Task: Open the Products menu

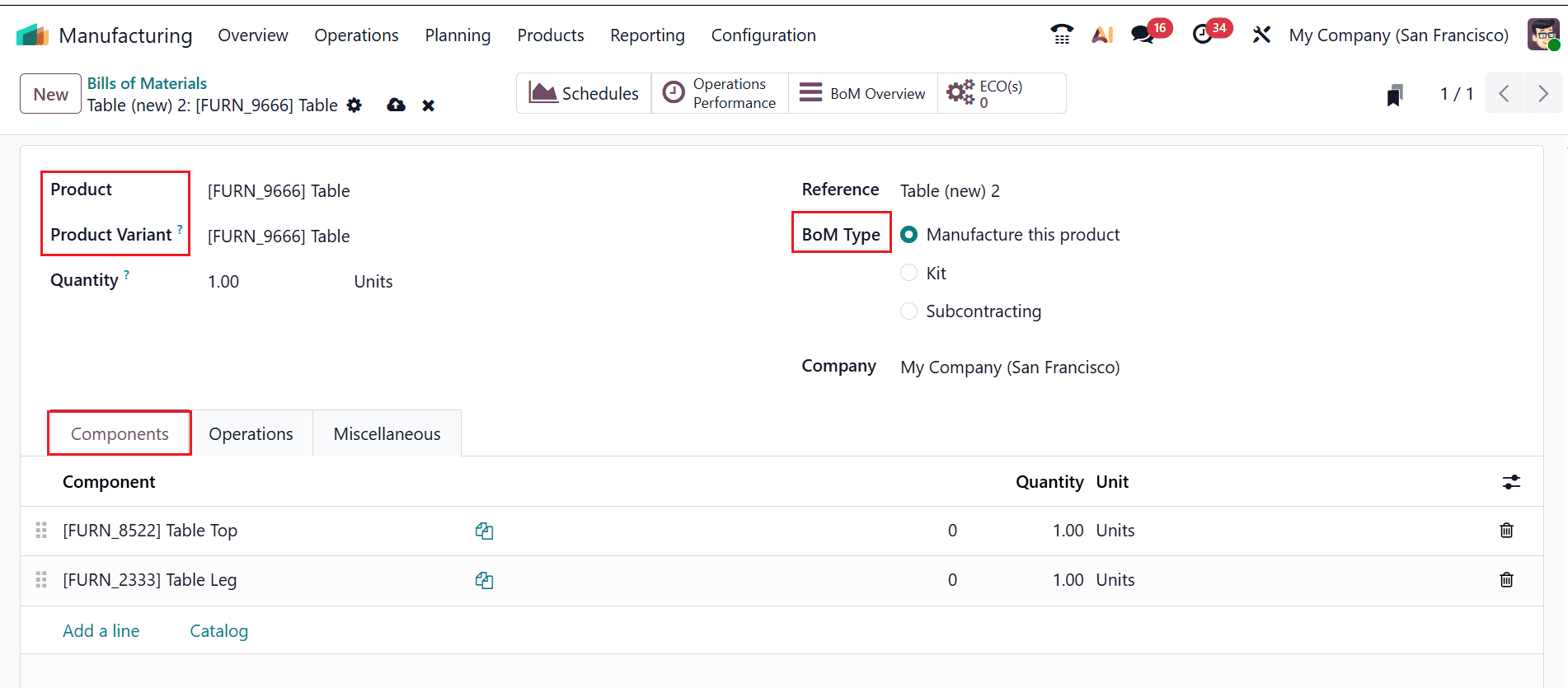Action: 551,35
